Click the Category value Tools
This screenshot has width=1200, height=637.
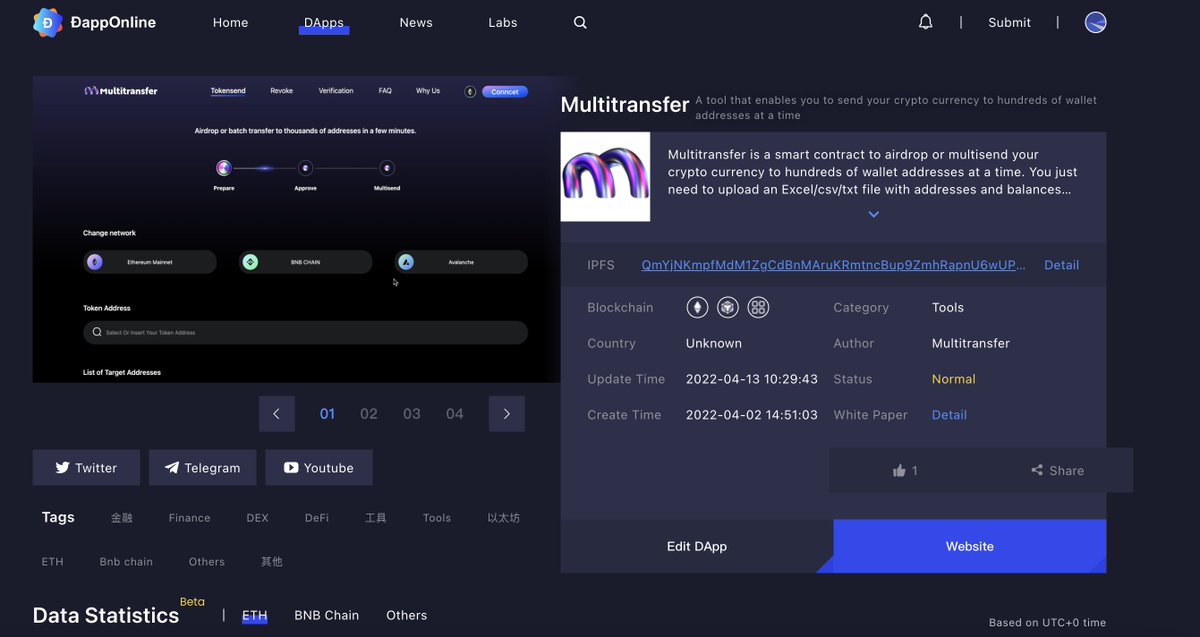[x=948, y=307]
